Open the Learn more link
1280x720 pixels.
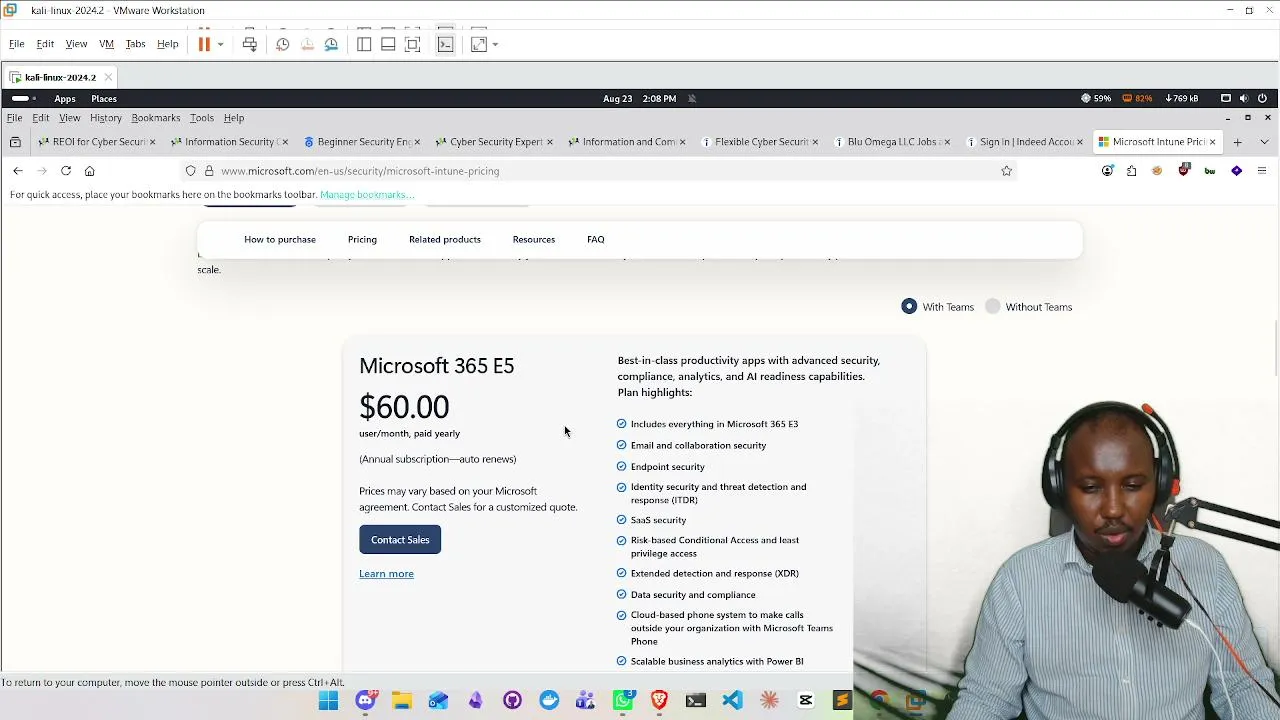(x=386, y=574)
